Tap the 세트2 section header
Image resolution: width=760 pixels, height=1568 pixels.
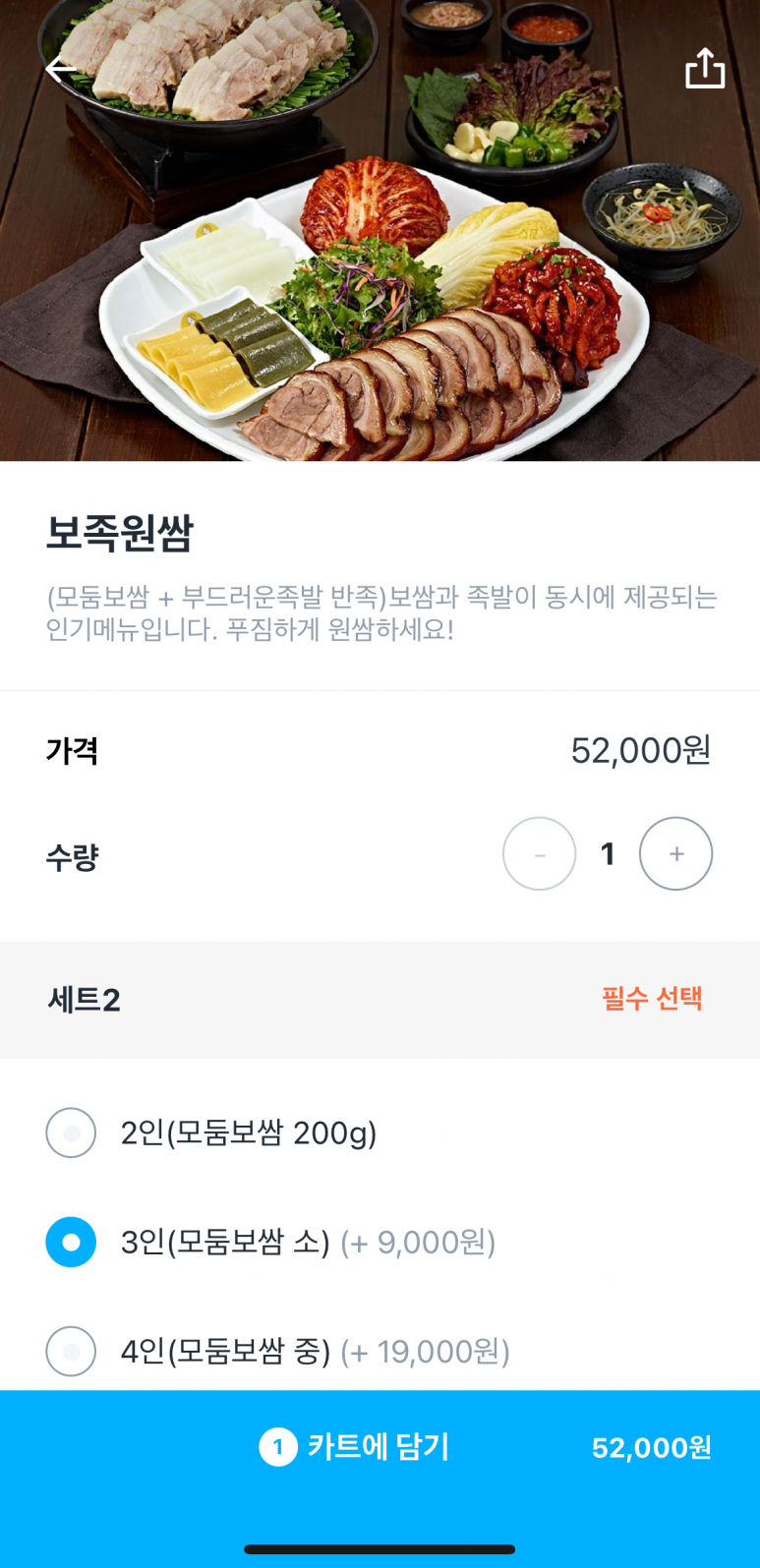85,1000
